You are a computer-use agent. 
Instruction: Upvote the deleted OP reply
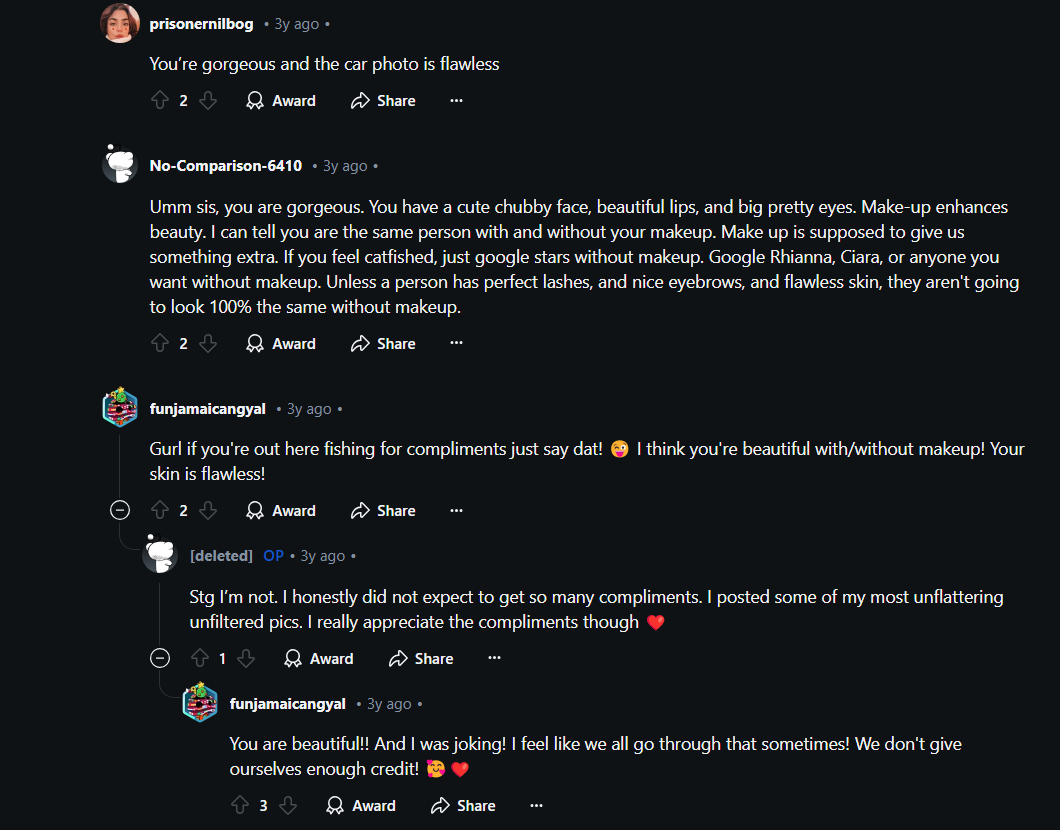(x=199, y=659)
